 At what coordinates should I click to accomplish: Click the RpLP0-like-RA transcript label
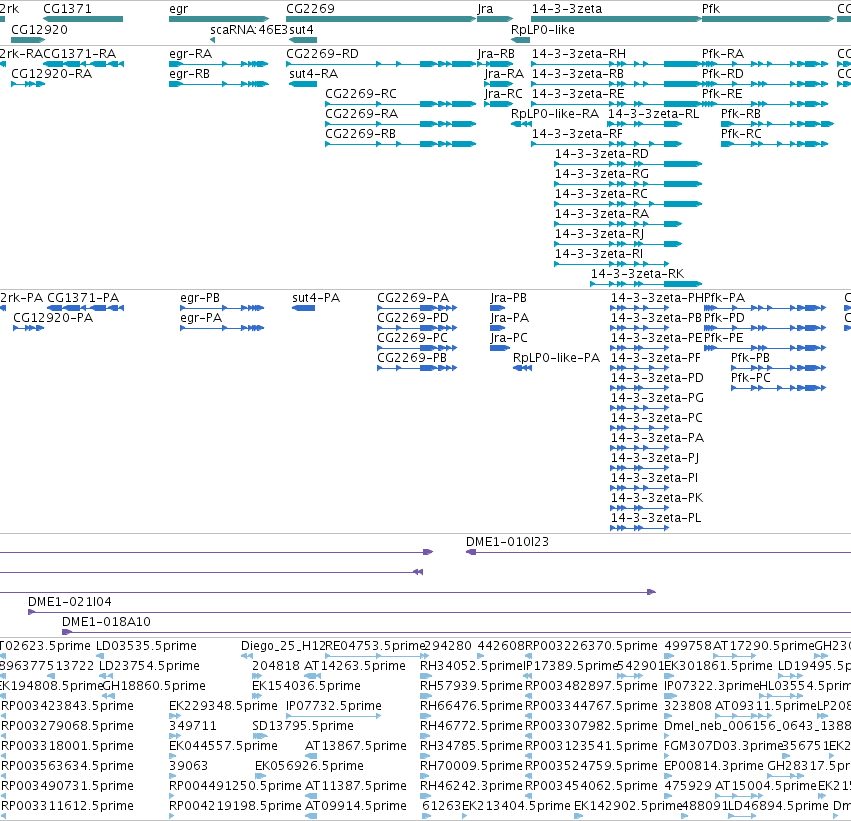(555, 113)
